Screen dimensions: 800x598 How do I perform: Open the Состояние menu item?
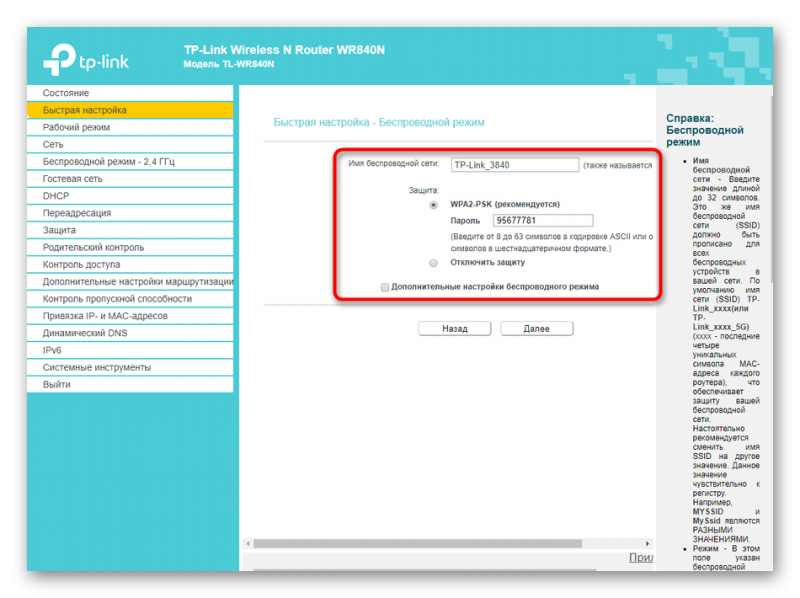130,93
